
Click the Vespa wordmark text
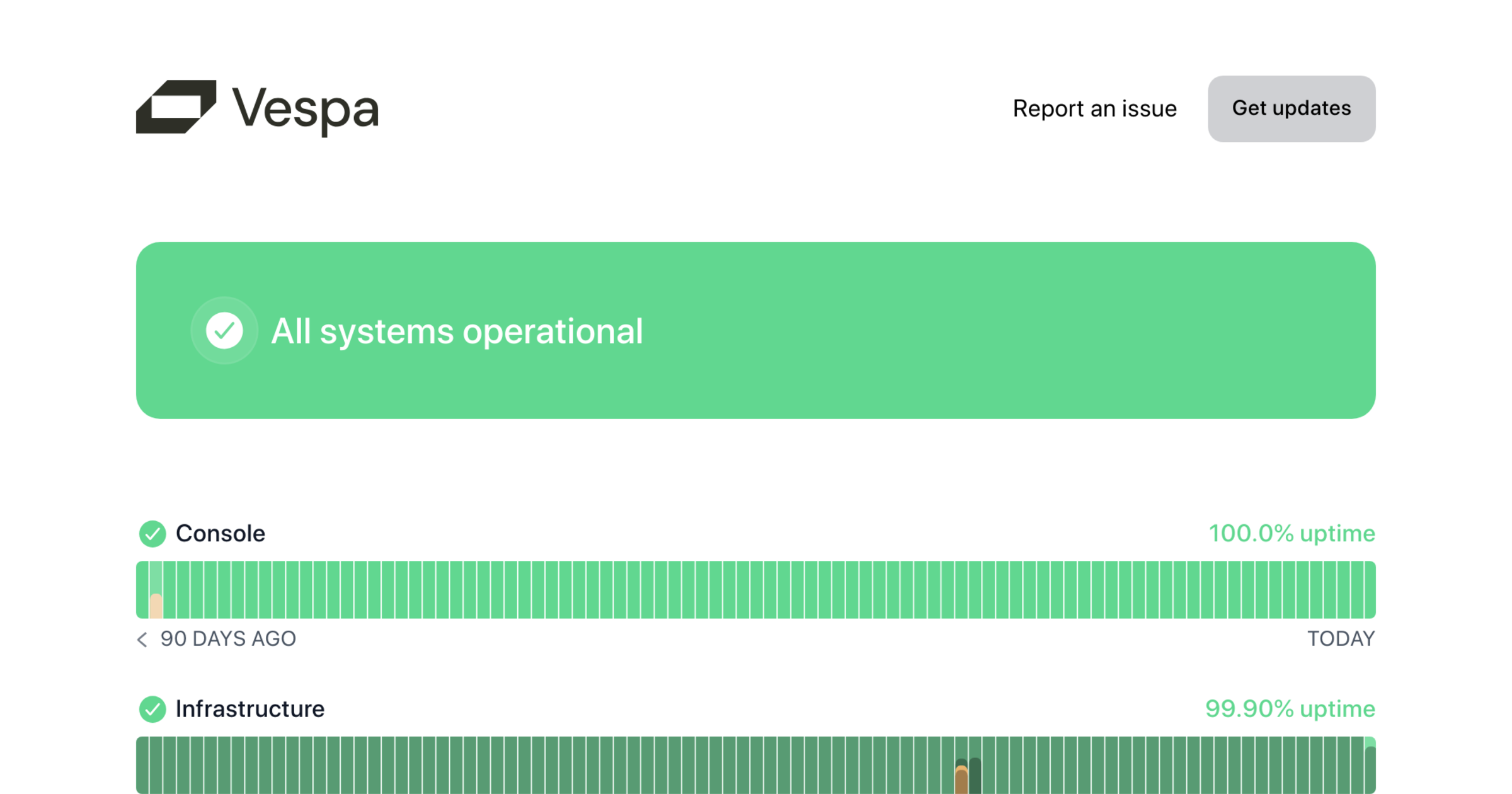306,110
